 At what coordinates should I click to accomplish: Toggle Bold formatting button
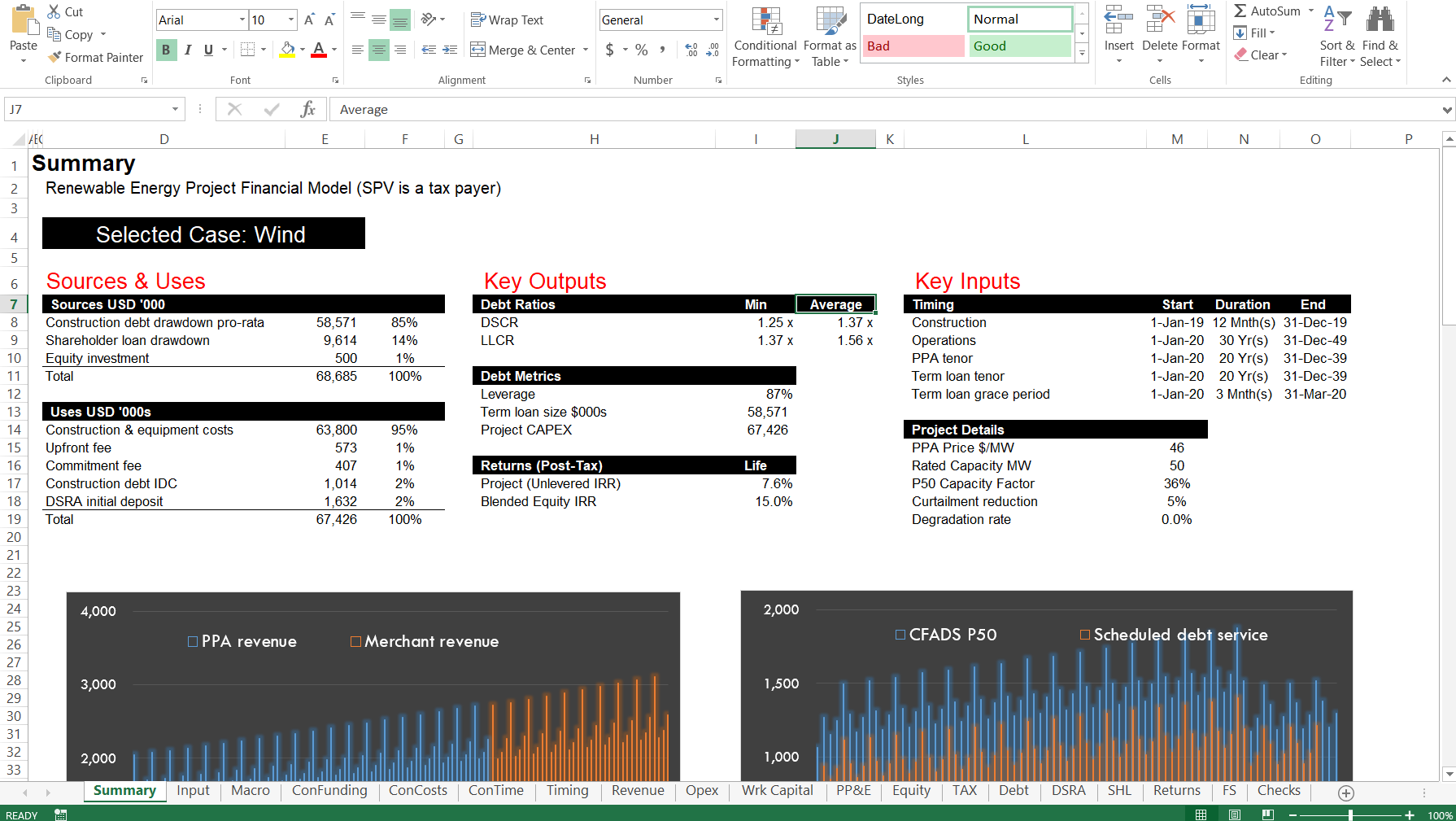(166, 50)
